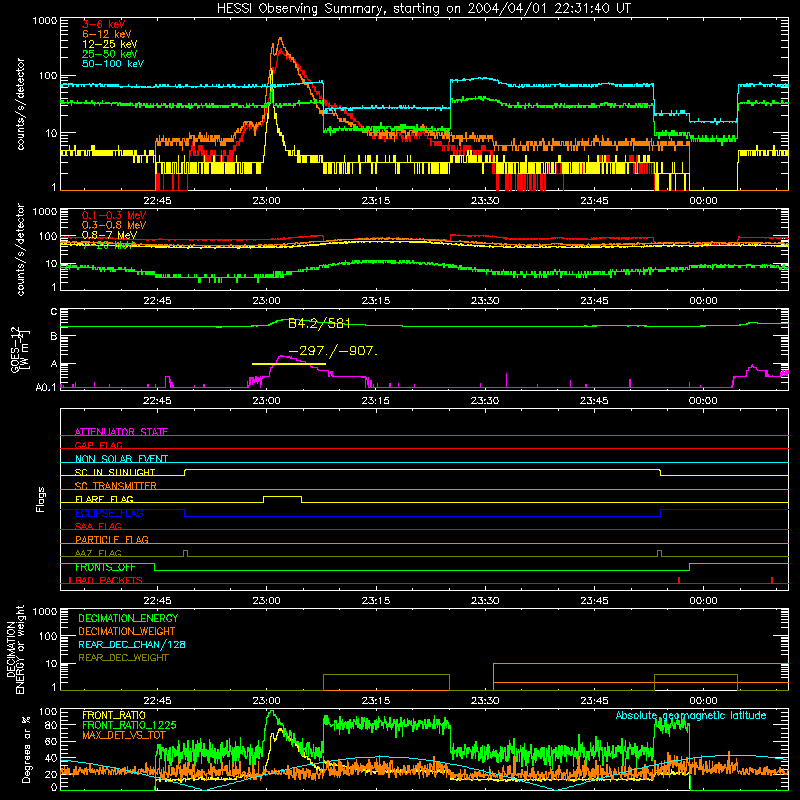Select the SC_TRANSMITTER flag label
Screen dimensions: 800x800
click(115, 485)
